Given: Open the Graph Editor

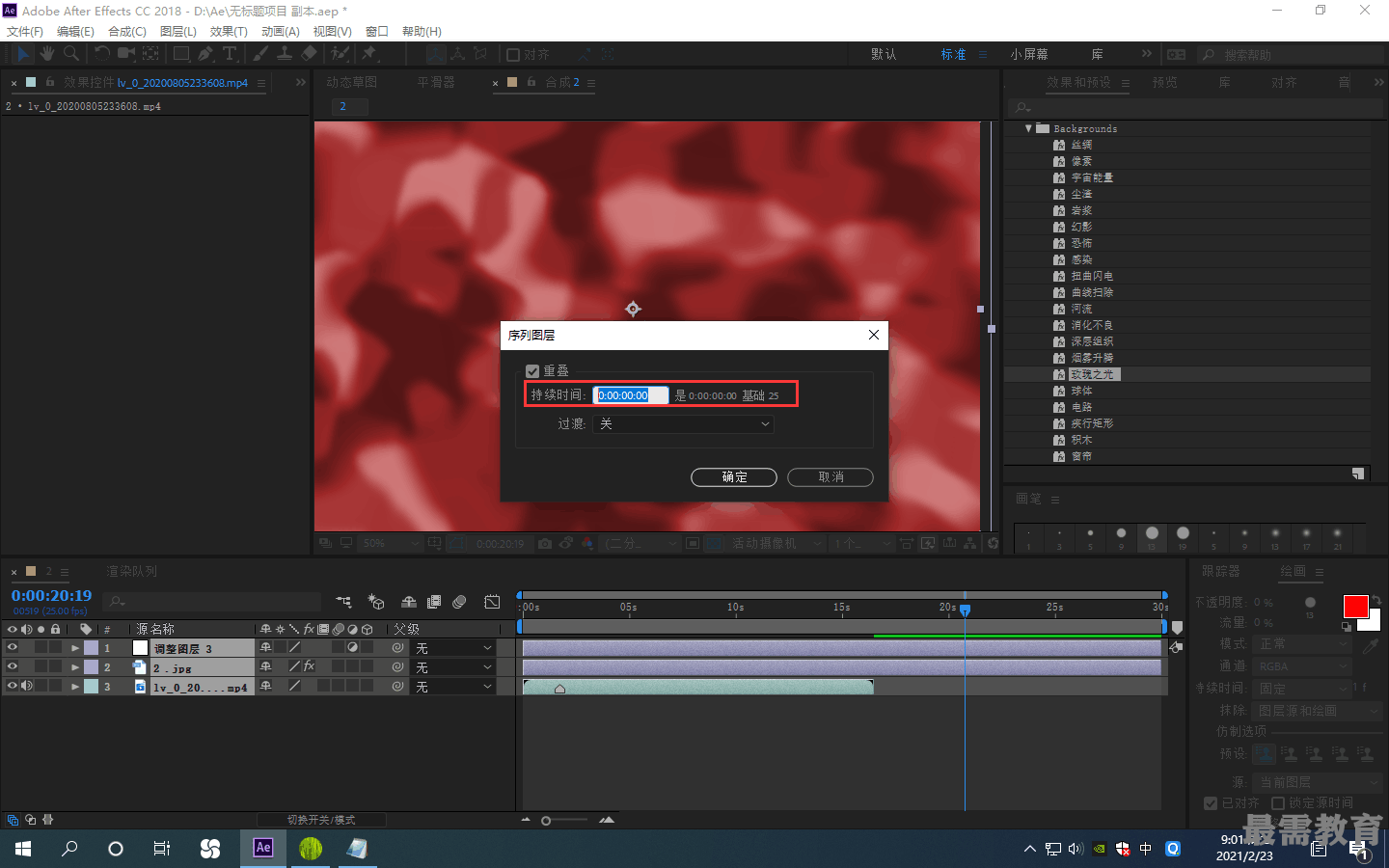Looking at the screenshot, I should coord(492,602).
